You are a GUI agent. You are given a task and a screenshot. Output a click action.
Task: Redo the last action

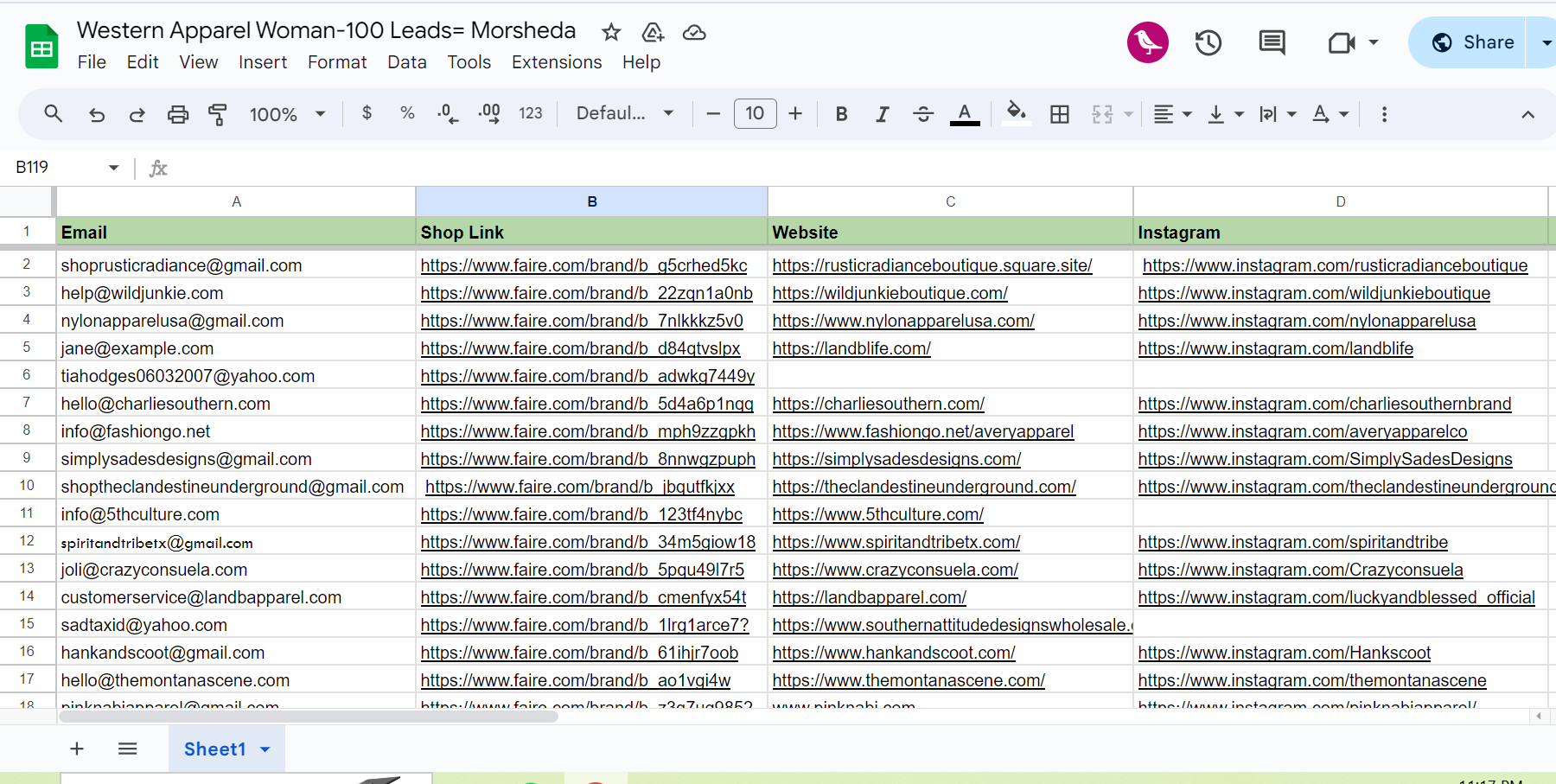coord(137,114)
